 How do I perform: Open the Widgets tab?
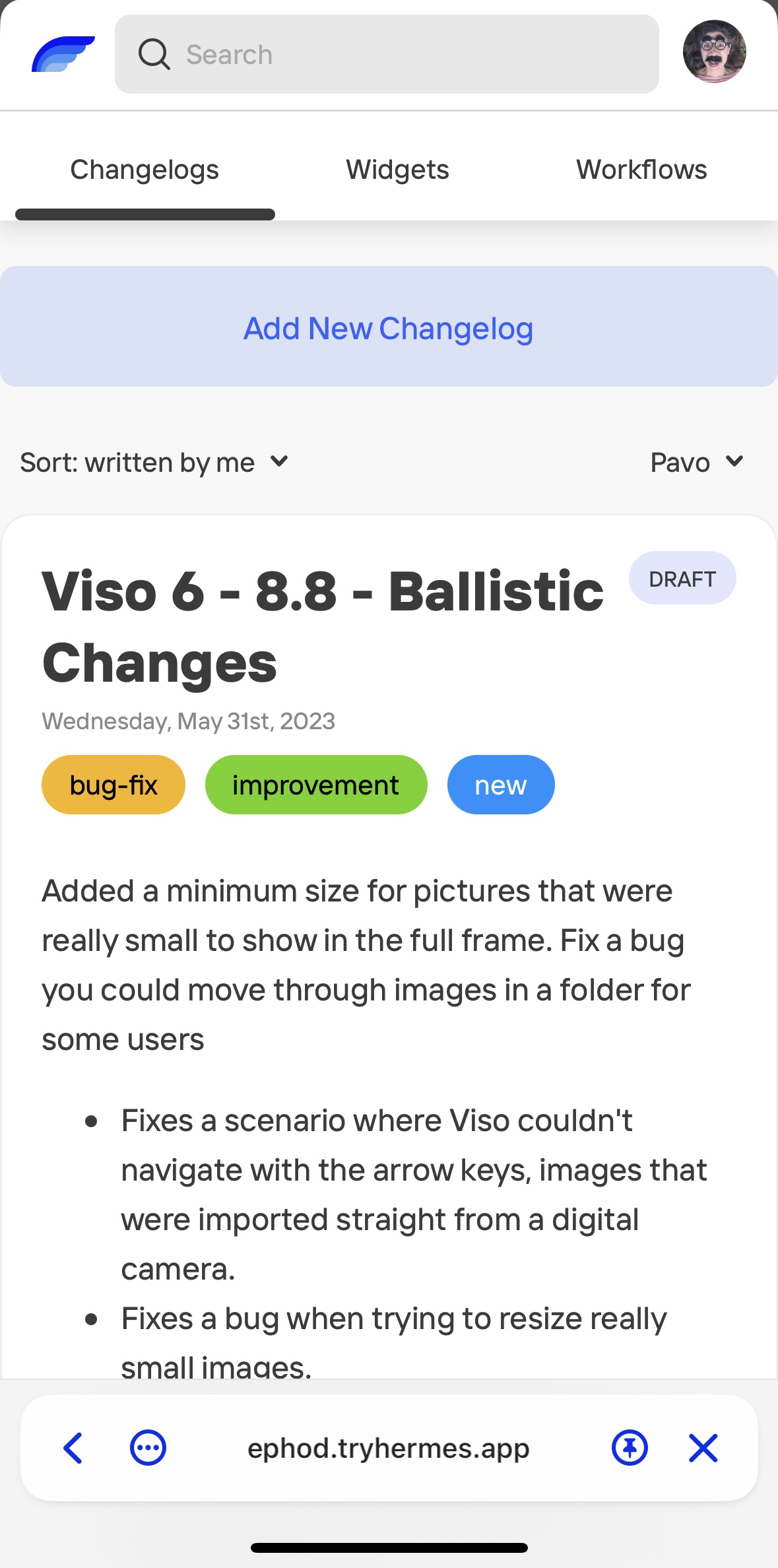397,170
